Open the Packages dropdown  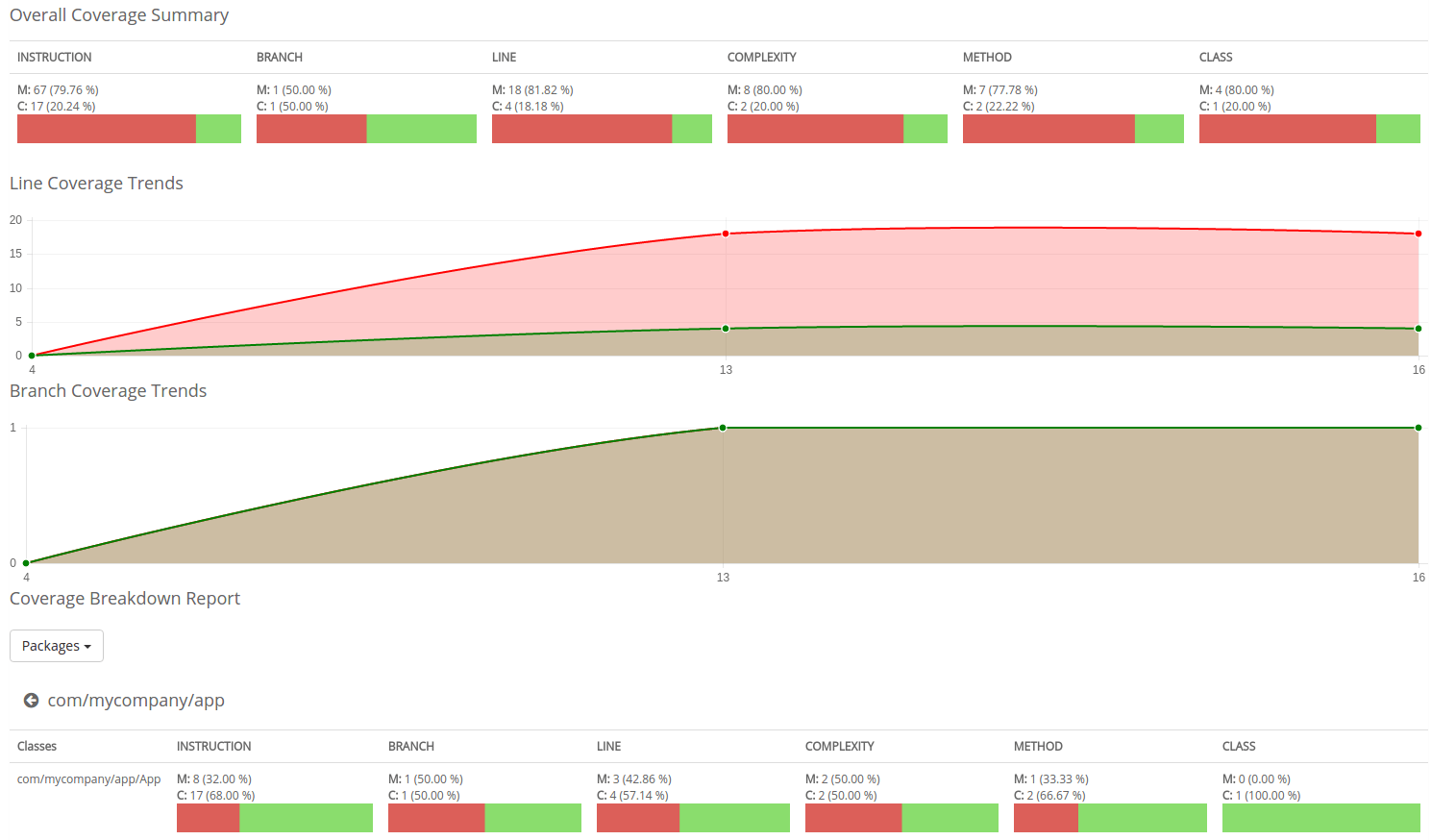click(x=57, y=646)
